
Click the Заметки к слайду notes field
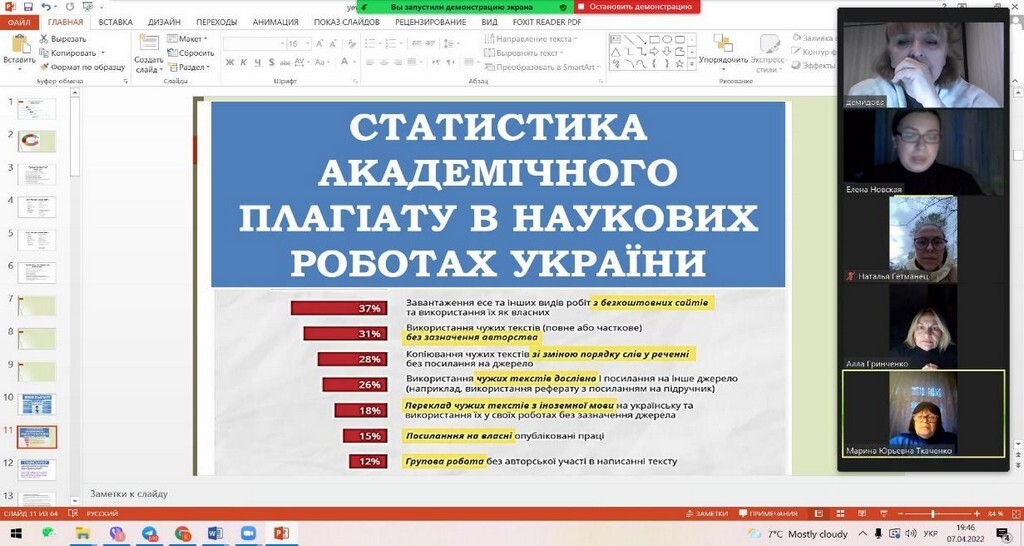click(x=129, y=494)
